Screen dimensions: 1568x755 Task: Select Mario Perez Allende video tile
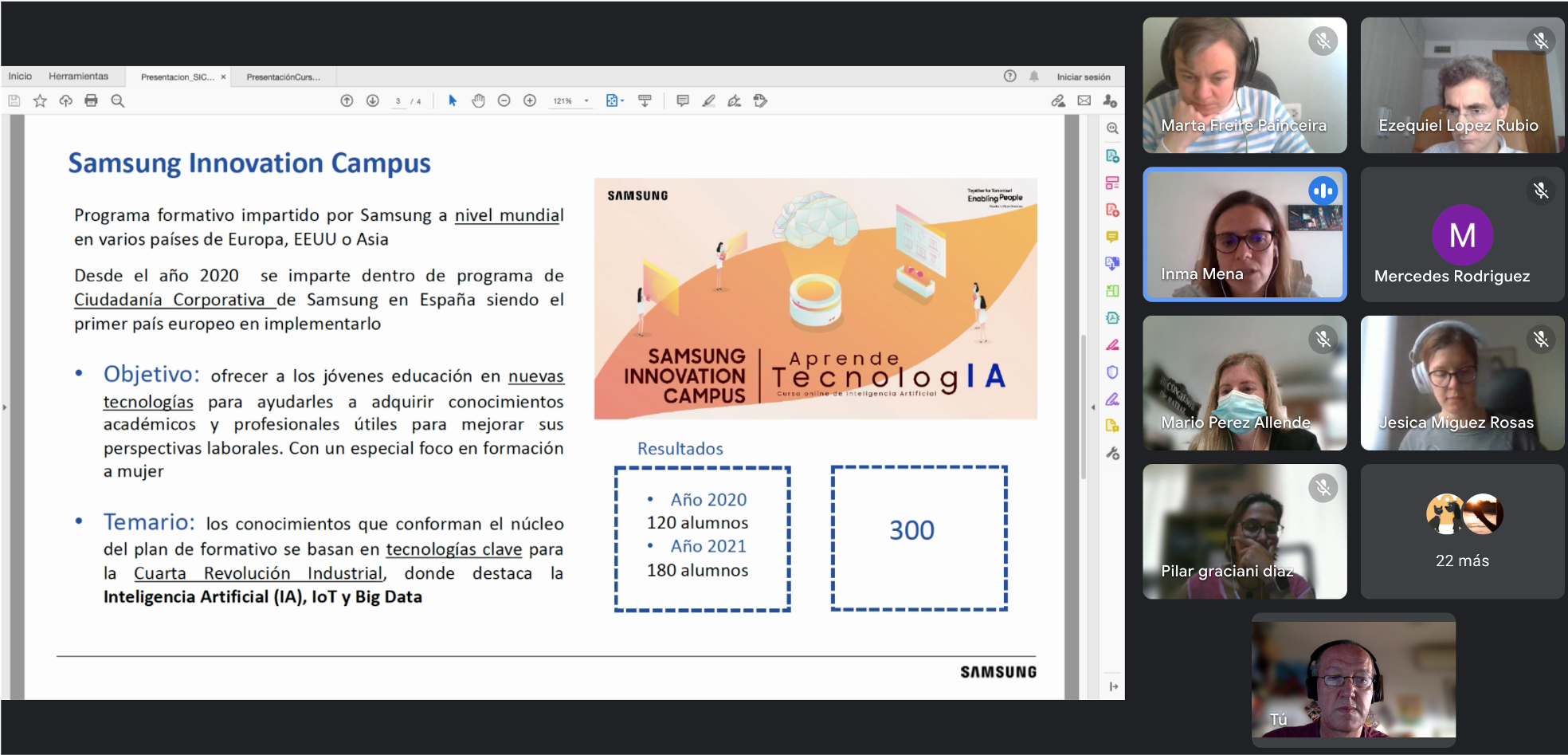click(1245, 383)
